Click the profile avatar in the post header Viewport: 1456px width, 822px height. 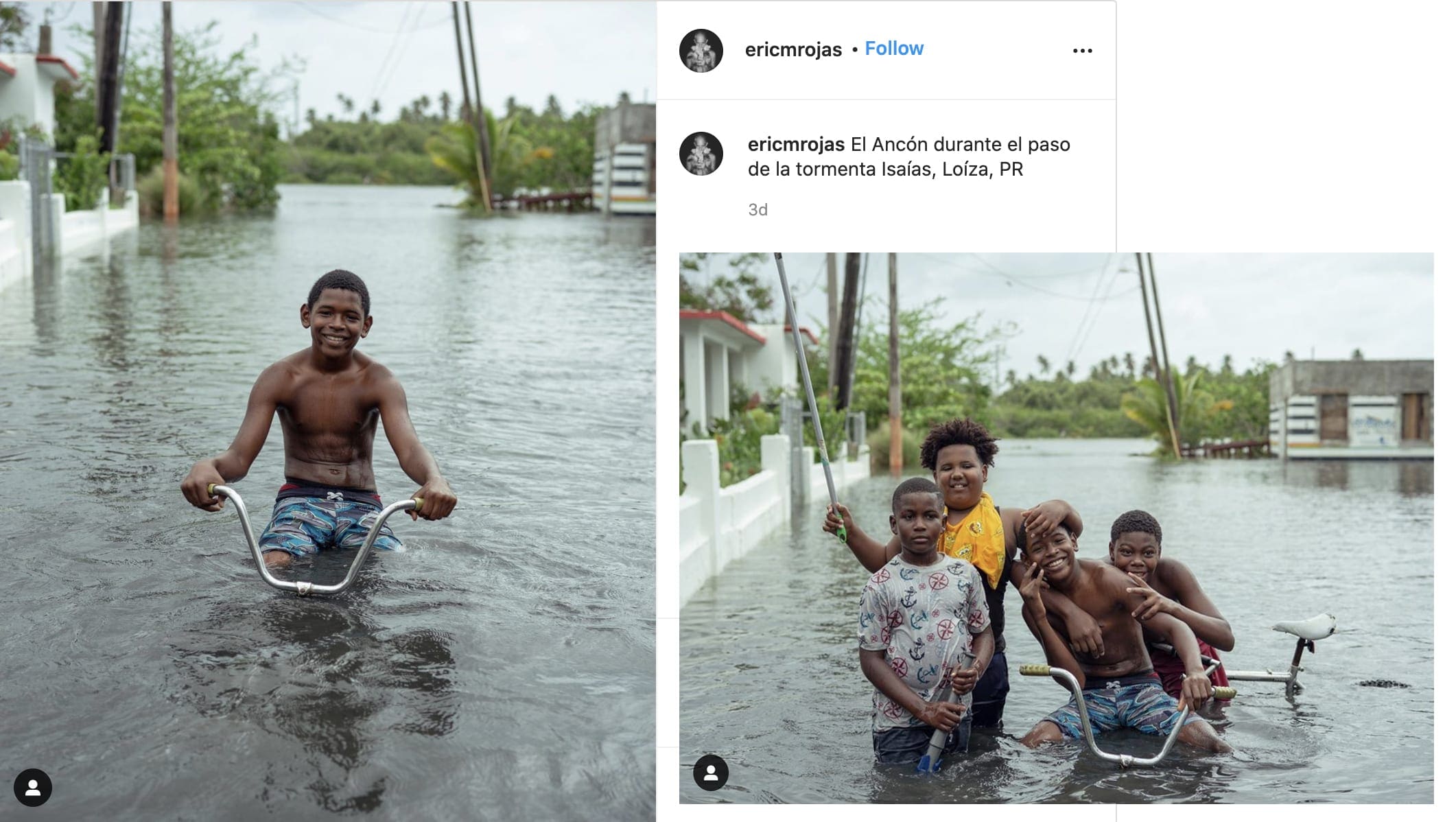(x=701, y=51)
